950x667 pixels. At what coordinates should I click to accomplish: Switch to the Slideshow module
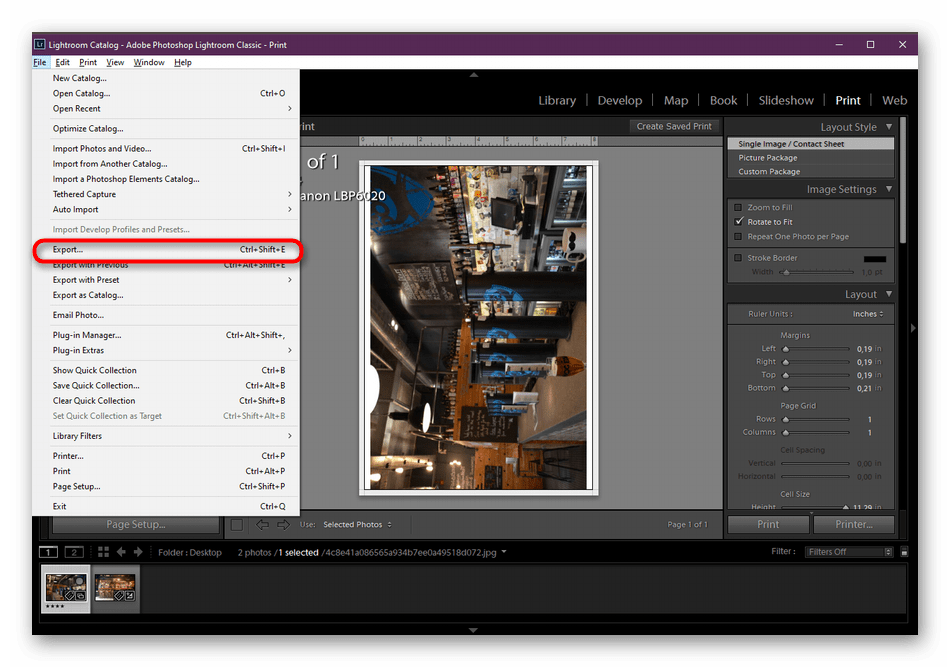point(786,101)
